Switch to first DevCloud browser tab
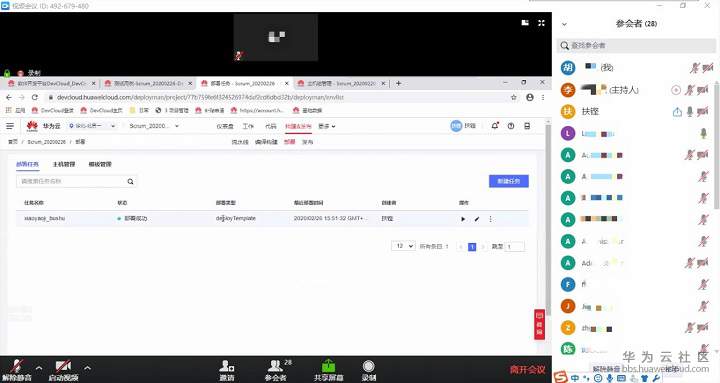The height and width of the screenshot is (383, 720). [51, 83]
